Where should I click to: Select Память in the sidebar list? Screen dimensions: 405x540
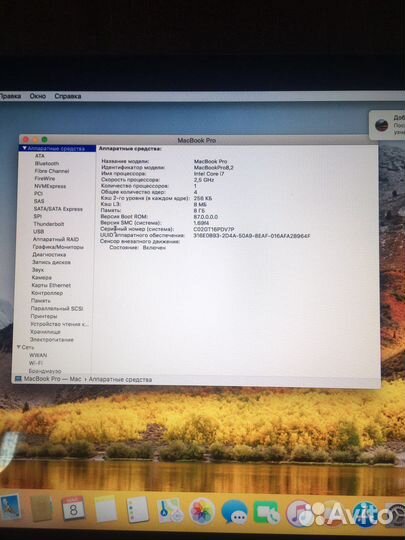41,301
